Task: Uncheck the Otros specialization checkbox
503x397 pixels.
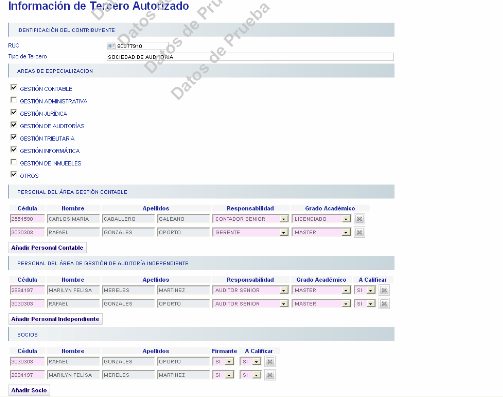Action: 14,175
